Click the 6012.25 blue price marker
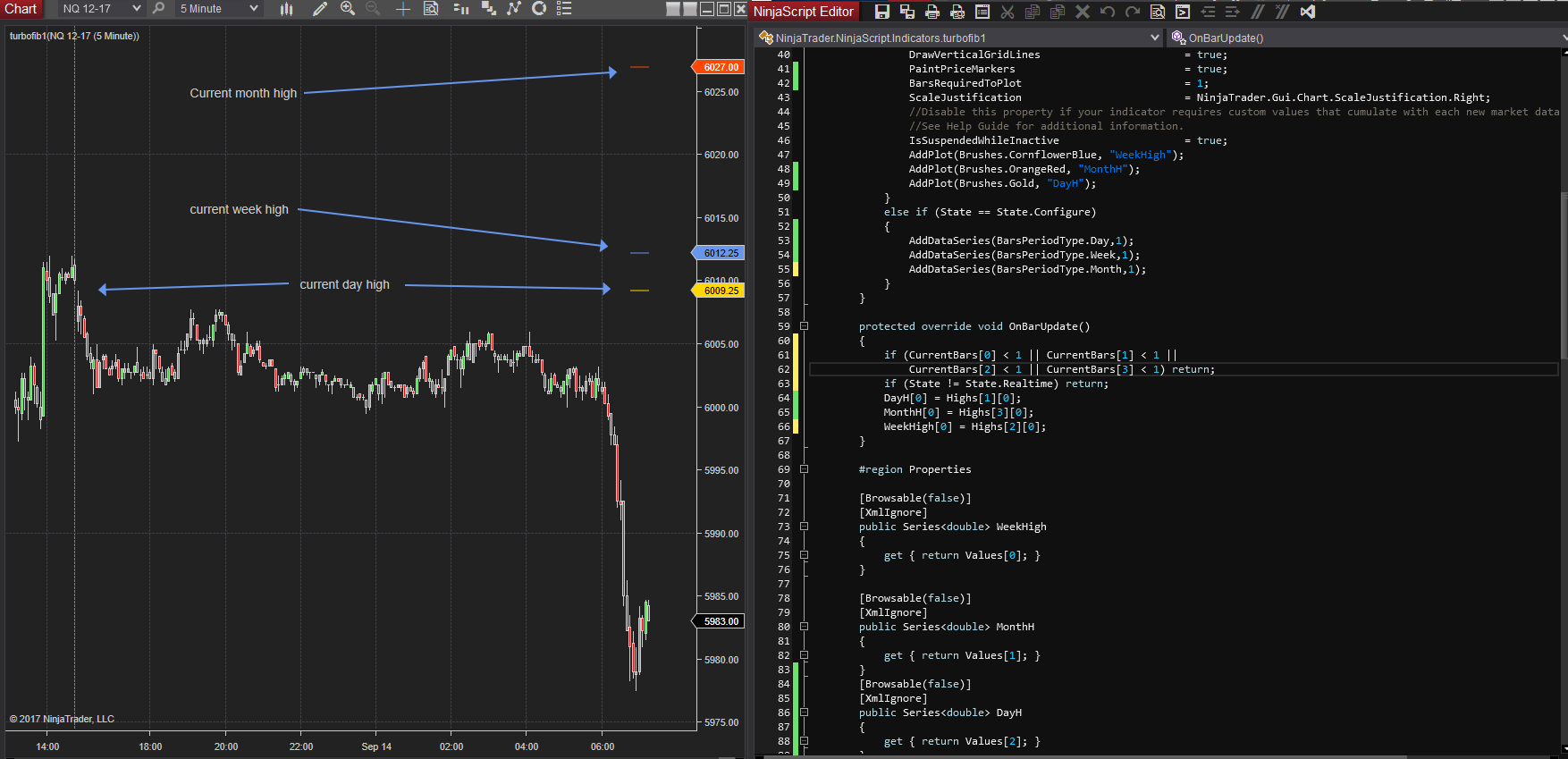Screen dimensions: 1568x759 719,253
